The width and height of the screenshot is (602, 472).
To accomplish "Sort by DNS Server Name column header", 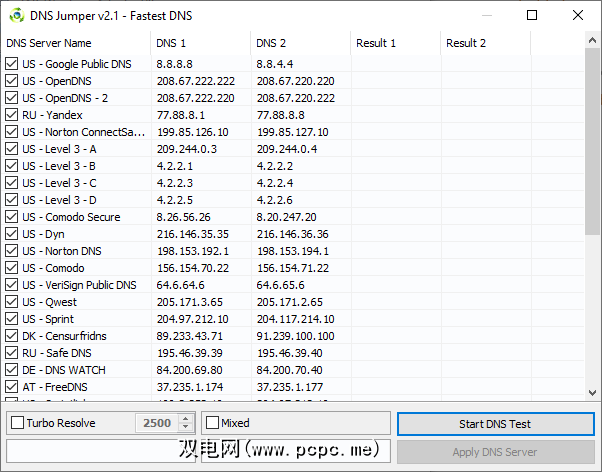I will (76, 43).
